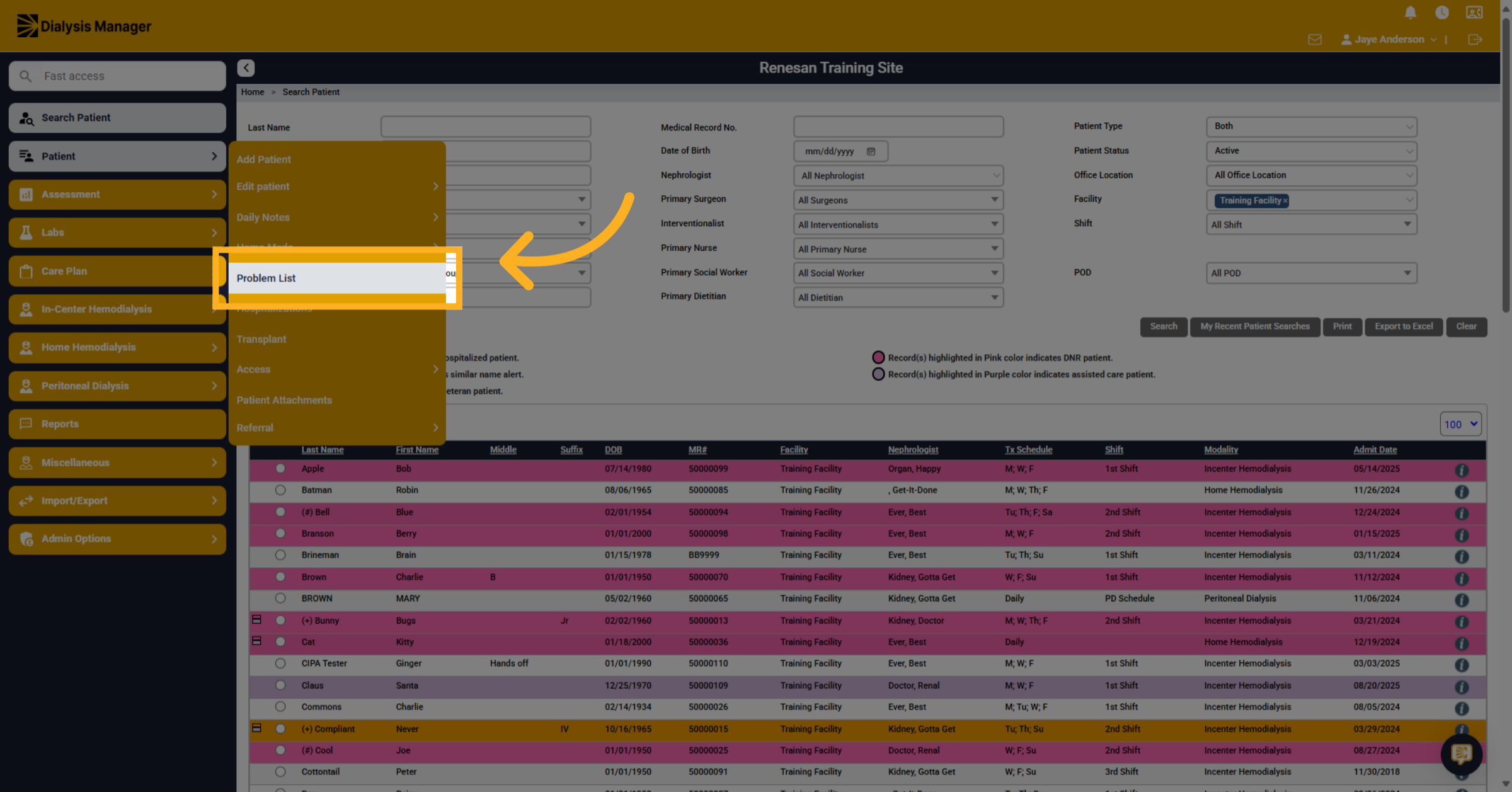Open the contact card icon in header
Screen dimensions: 1512x792
pos(1474,12)
